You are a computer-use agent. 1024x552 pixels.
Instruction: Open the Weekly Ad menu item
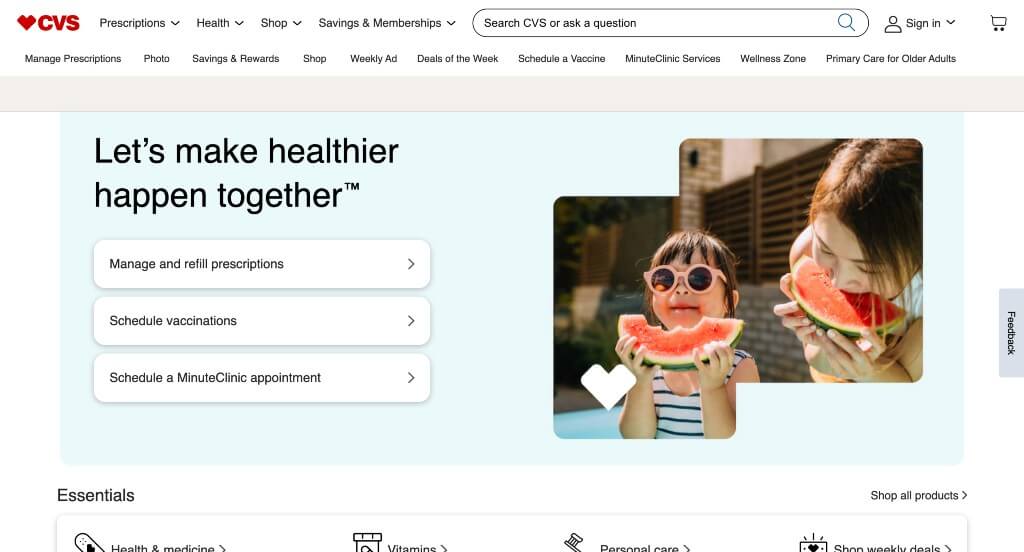tap(374, 58)
